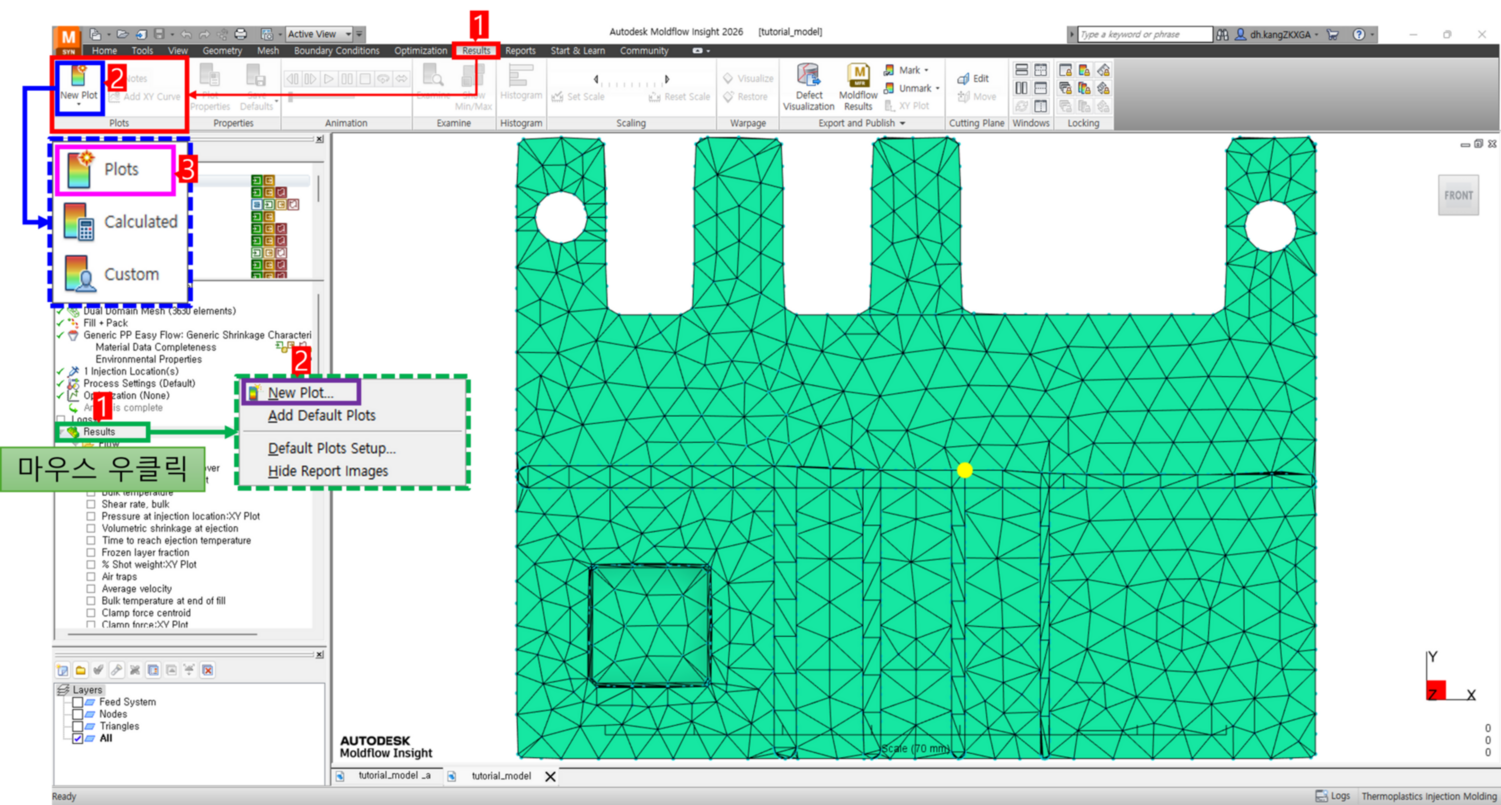Viewport: 1501px width, 805px height.
Task: Expand the Mark dropdown
Action: point(926,70)
